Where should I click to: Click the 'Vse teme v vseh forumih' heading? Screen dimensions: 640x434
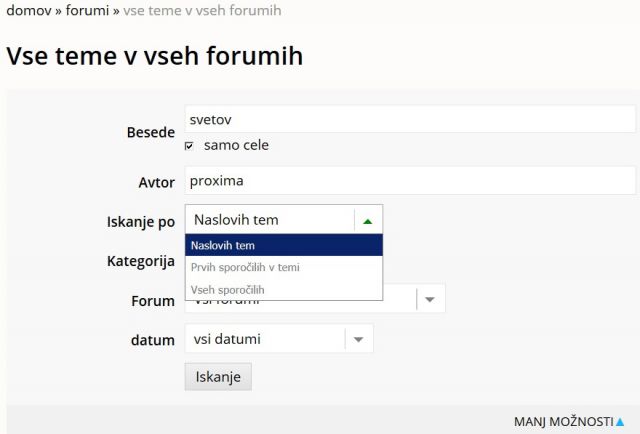click(155, 56)
